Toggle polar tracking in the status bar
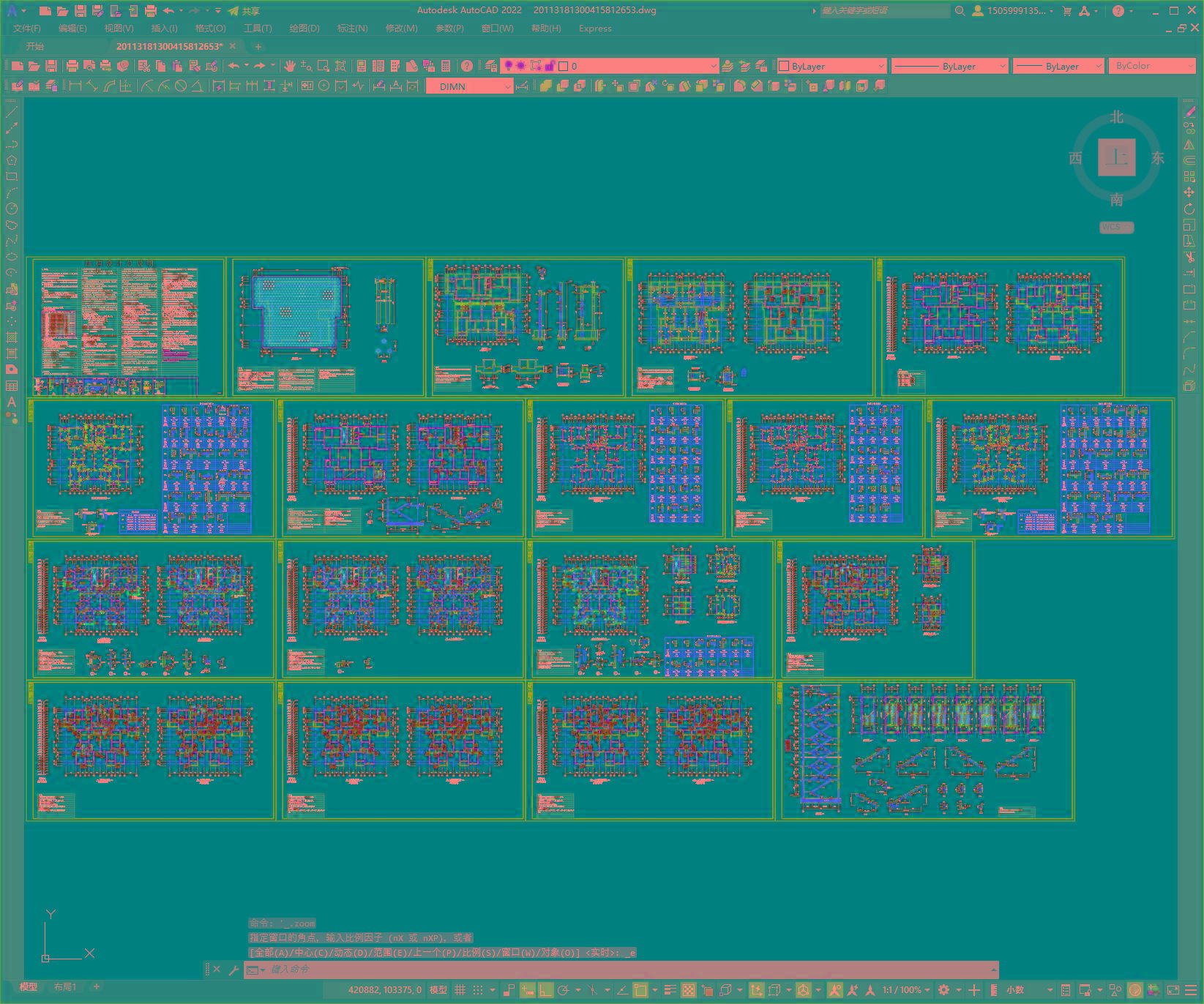Image resolution: width=1204 pixels, height=1004 pixels. click(563, 990)
